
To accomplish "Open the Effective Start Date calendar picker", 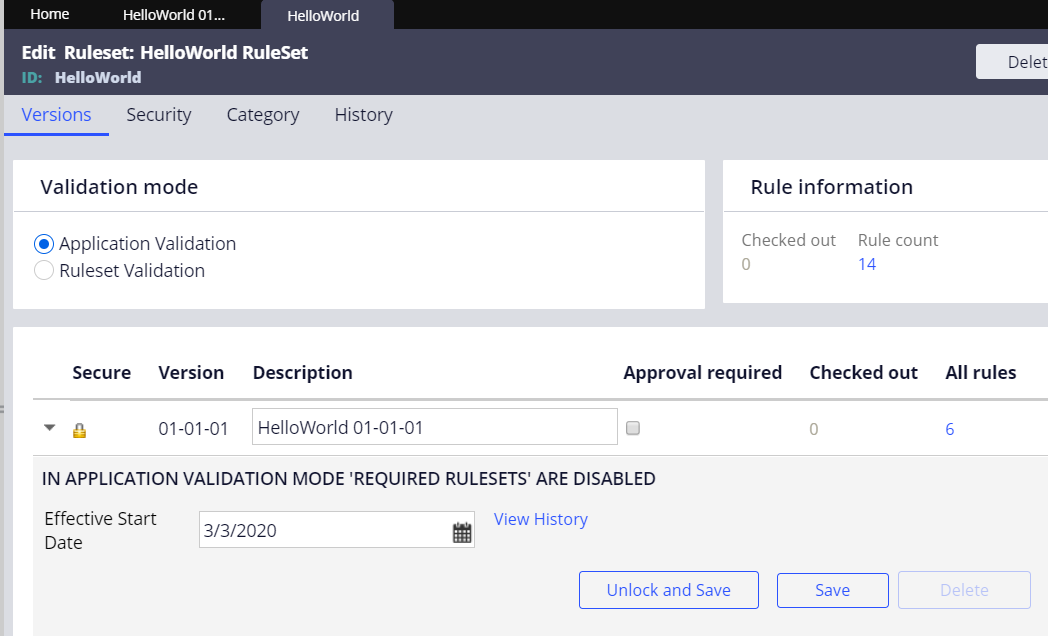I will 461,530.
